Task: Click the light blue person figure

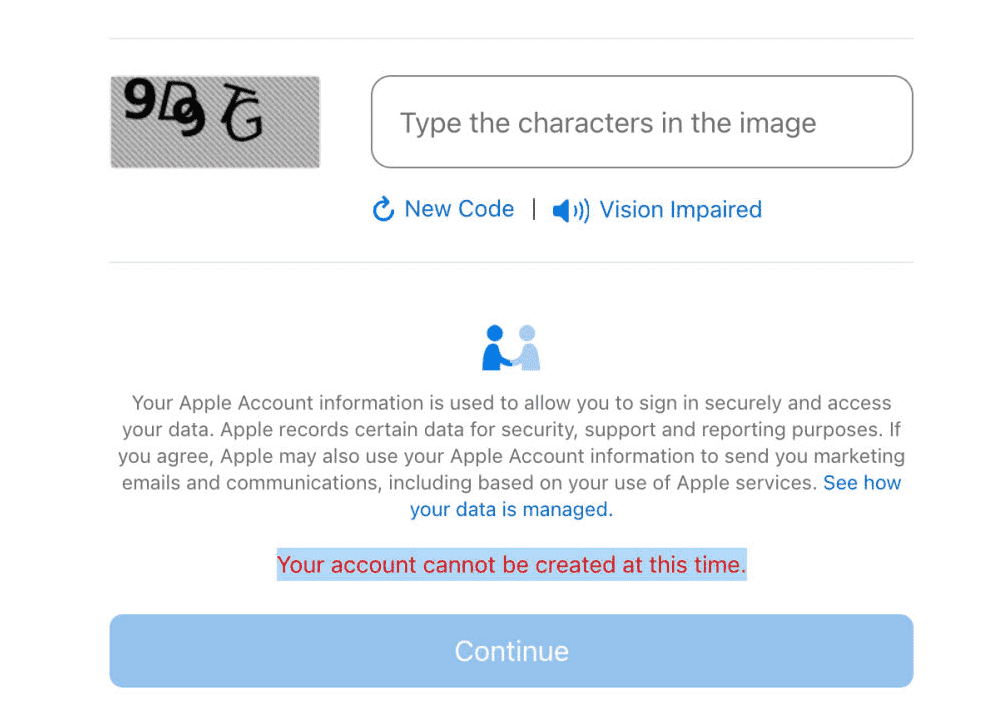Action: click(527, 348)
